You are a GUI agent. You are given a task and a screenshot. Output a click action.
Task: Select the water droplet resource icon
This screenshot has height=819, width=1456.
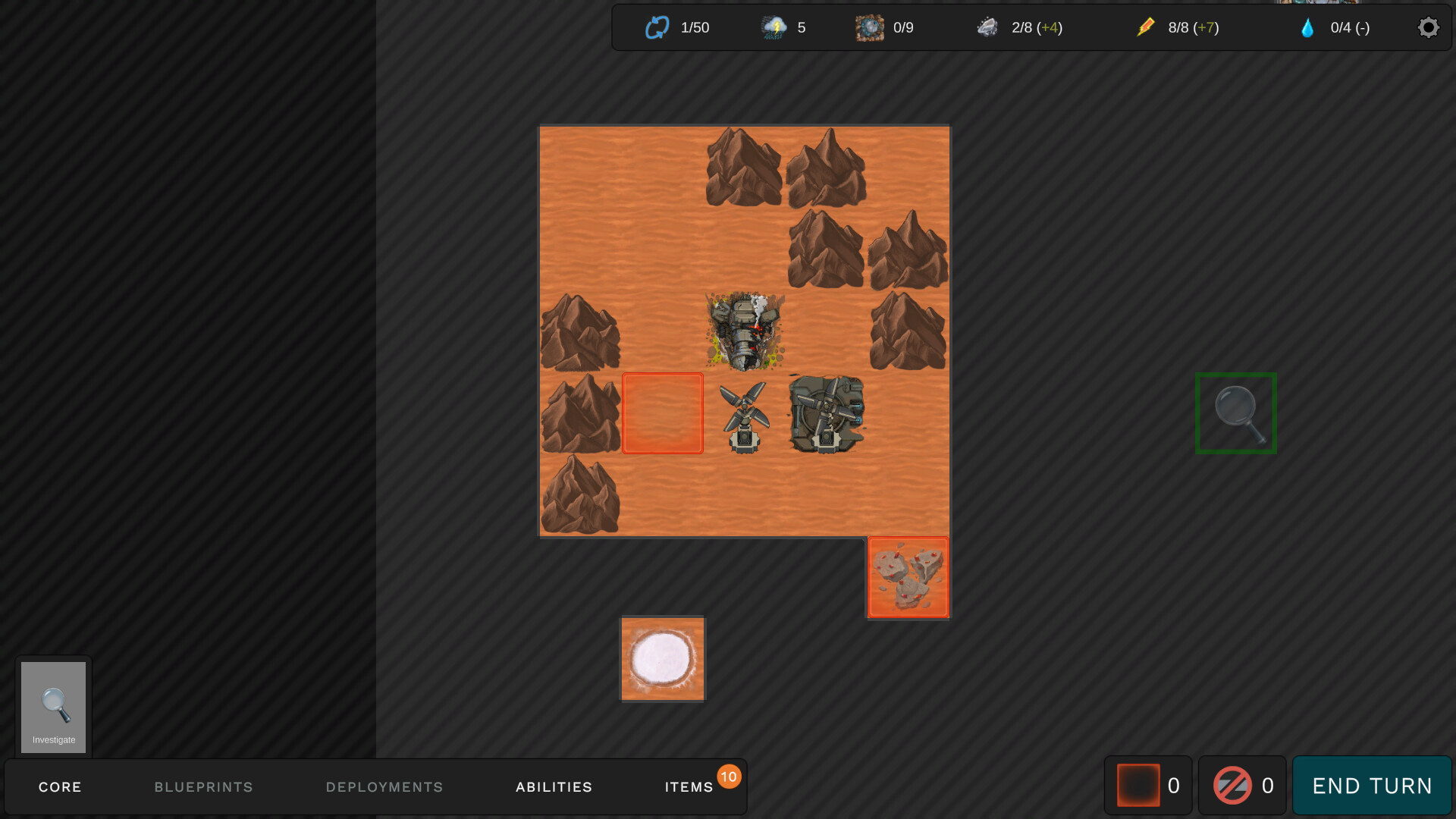(x=1307, y=27)
